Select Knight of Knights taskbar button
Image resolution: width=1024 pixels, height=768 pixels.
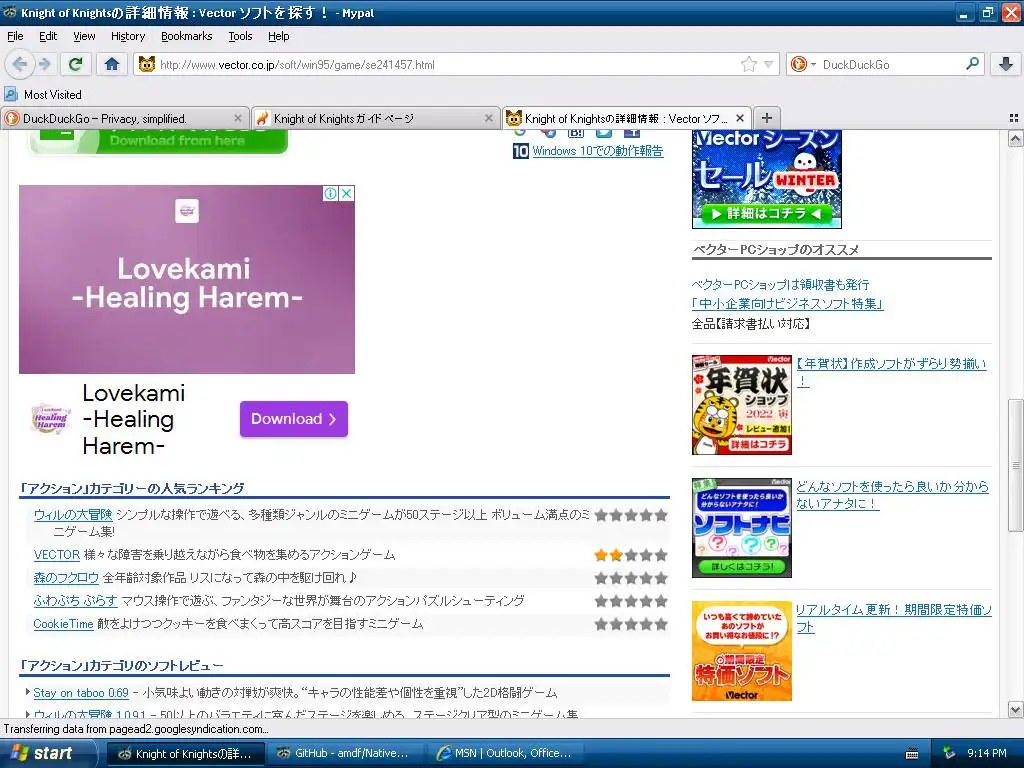pos(186,753)
